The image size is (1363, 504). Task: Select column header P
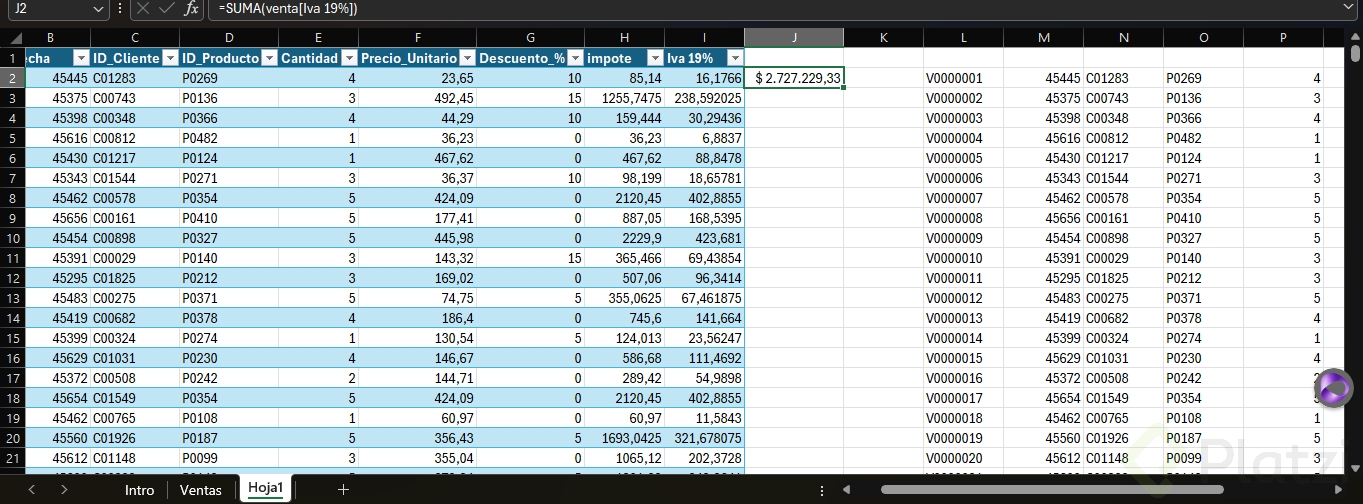coord(1283,38)
